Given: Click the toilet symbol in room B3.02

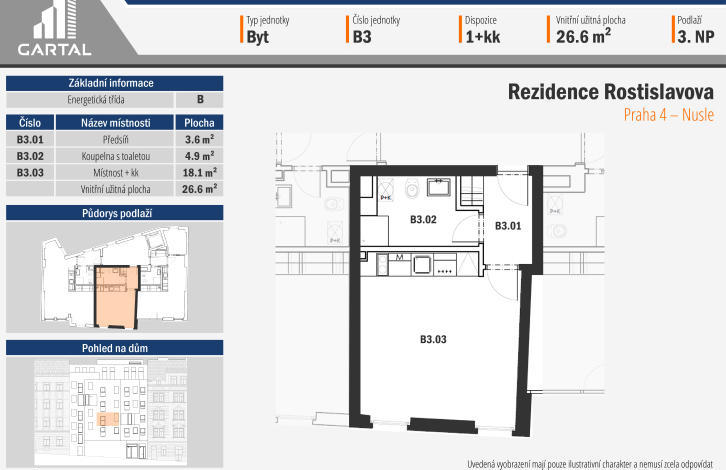Looking at the screenshot, I should (411, 187).
